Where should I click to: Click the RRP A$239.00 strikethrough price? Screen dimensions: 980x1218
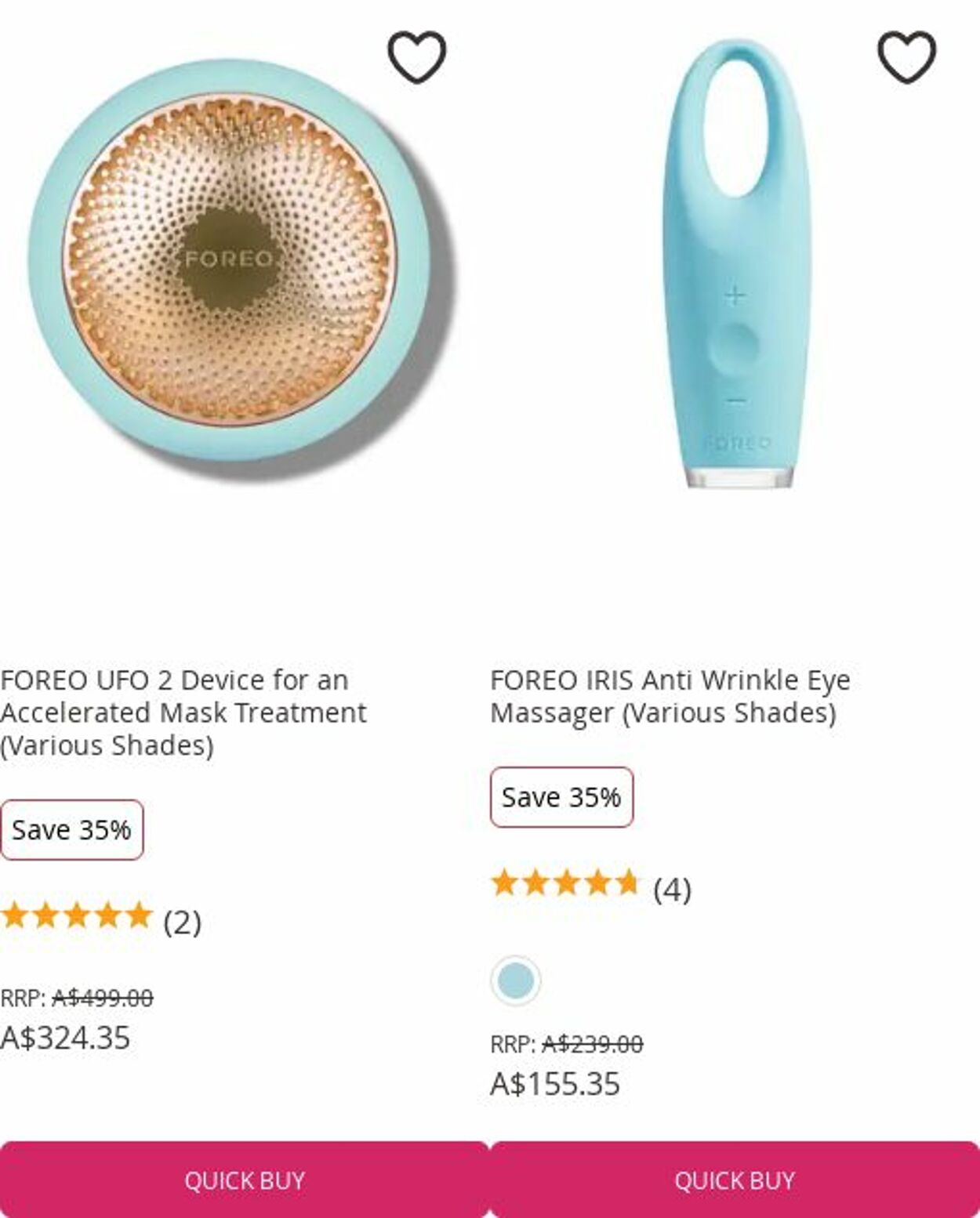[x=567, y=1044]
